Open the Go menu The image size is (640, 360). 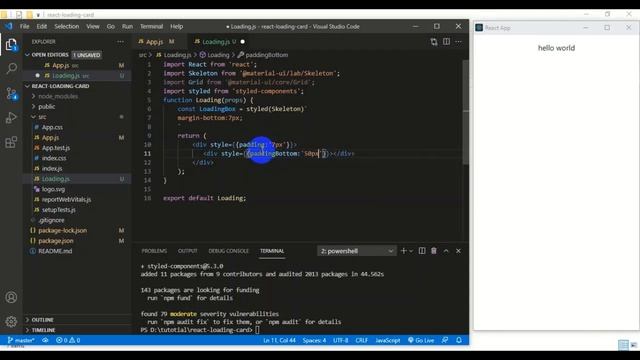coord(111,27)
